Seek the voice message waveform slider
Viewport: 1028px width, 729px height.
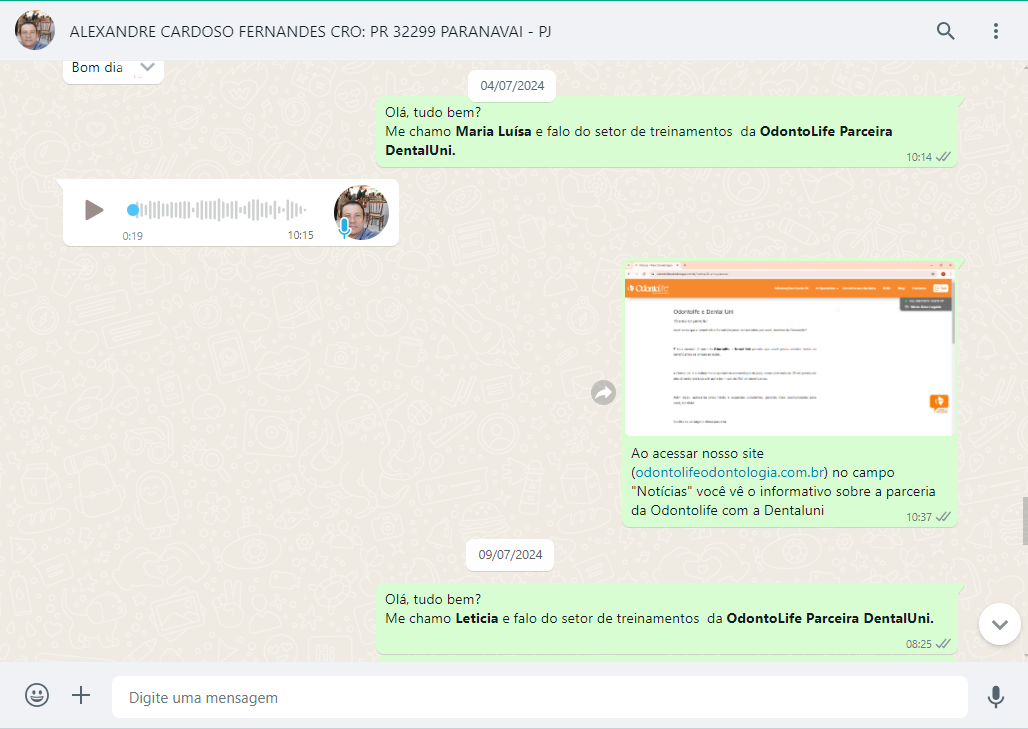tap(217, 210)
